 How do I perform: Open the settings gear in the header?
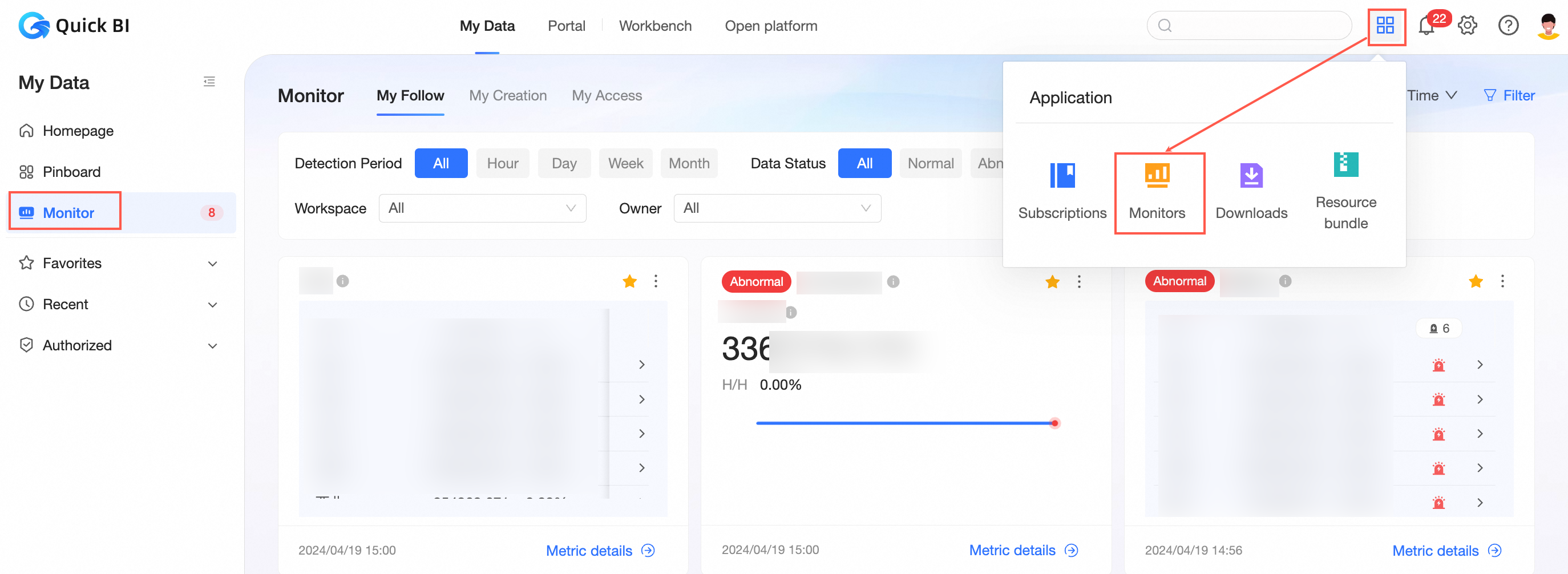(x=1468, y=26)
